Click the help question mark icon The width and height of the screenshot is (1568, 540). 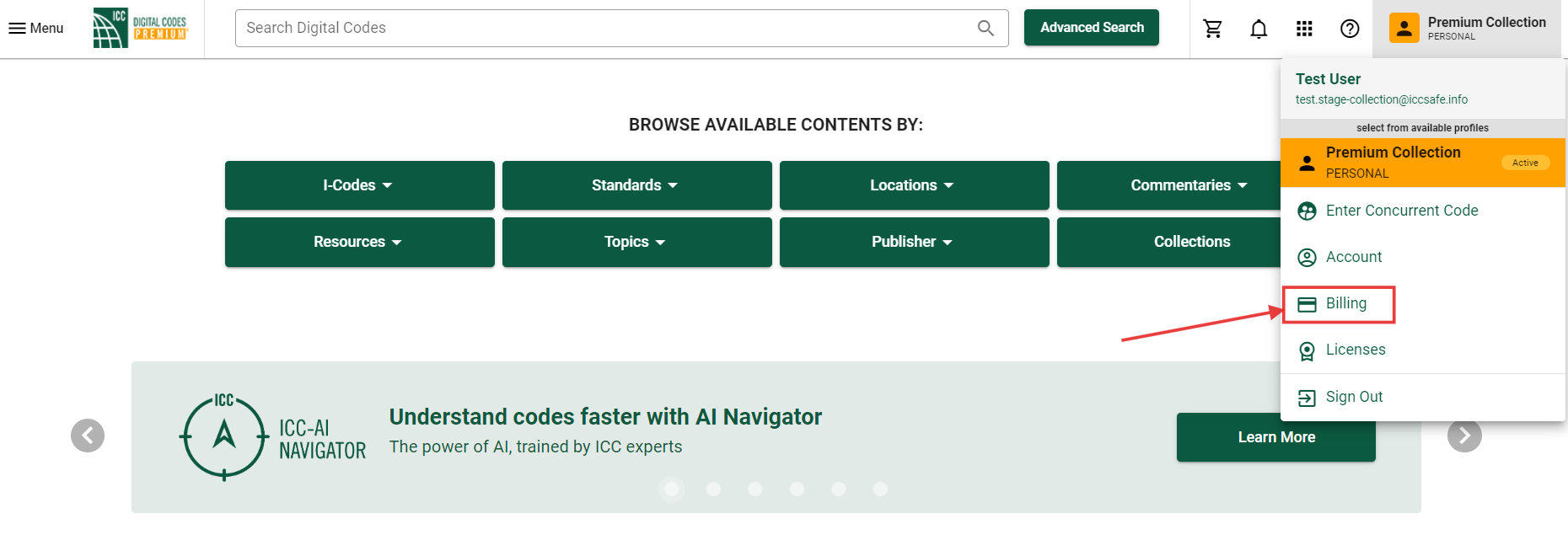[x=1350, y=29]
